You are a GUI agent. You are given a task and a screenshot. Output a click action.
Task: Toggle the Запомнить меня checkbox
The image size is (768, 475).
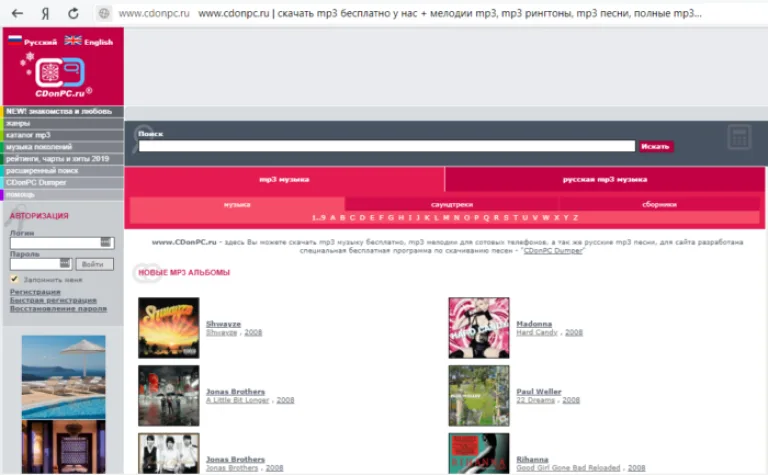14,279
